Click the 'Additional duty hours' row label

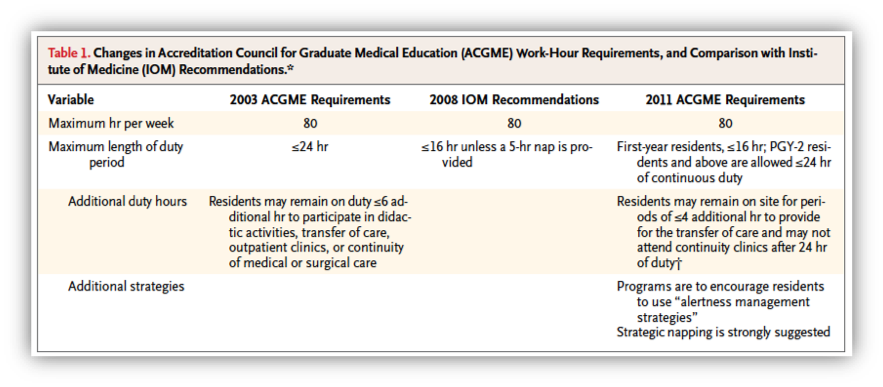pos(128,202)
